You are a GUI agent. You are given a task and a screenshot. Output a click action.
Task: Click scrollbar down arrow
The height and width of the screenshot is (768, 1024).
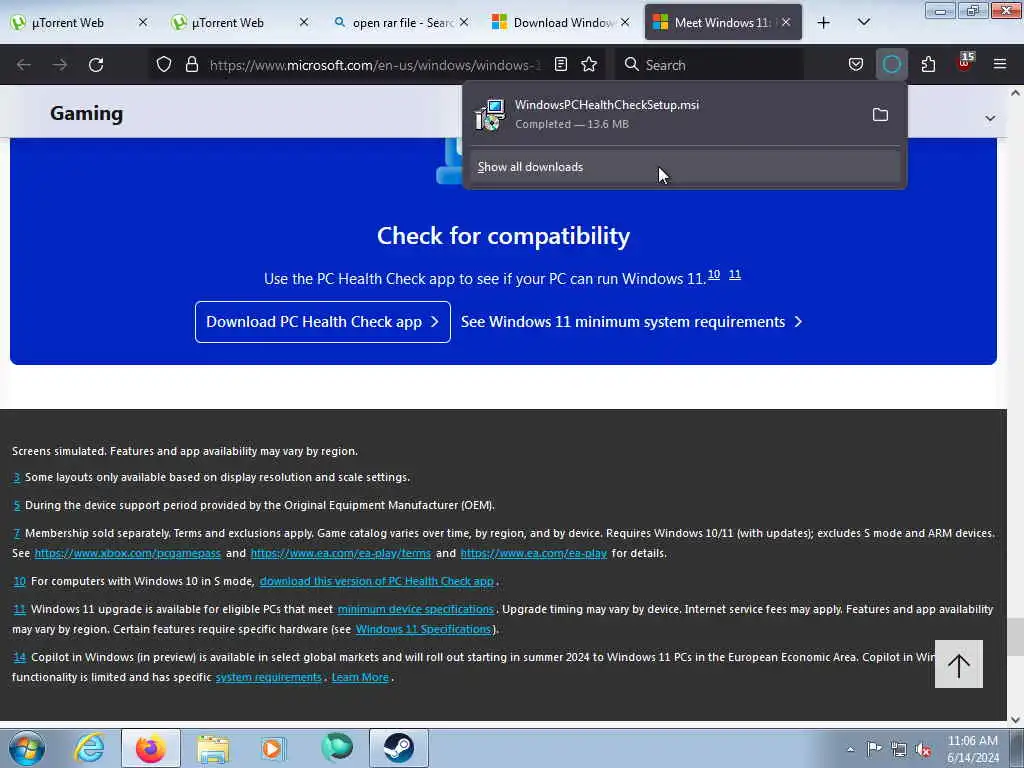(x=1016, y=719)
